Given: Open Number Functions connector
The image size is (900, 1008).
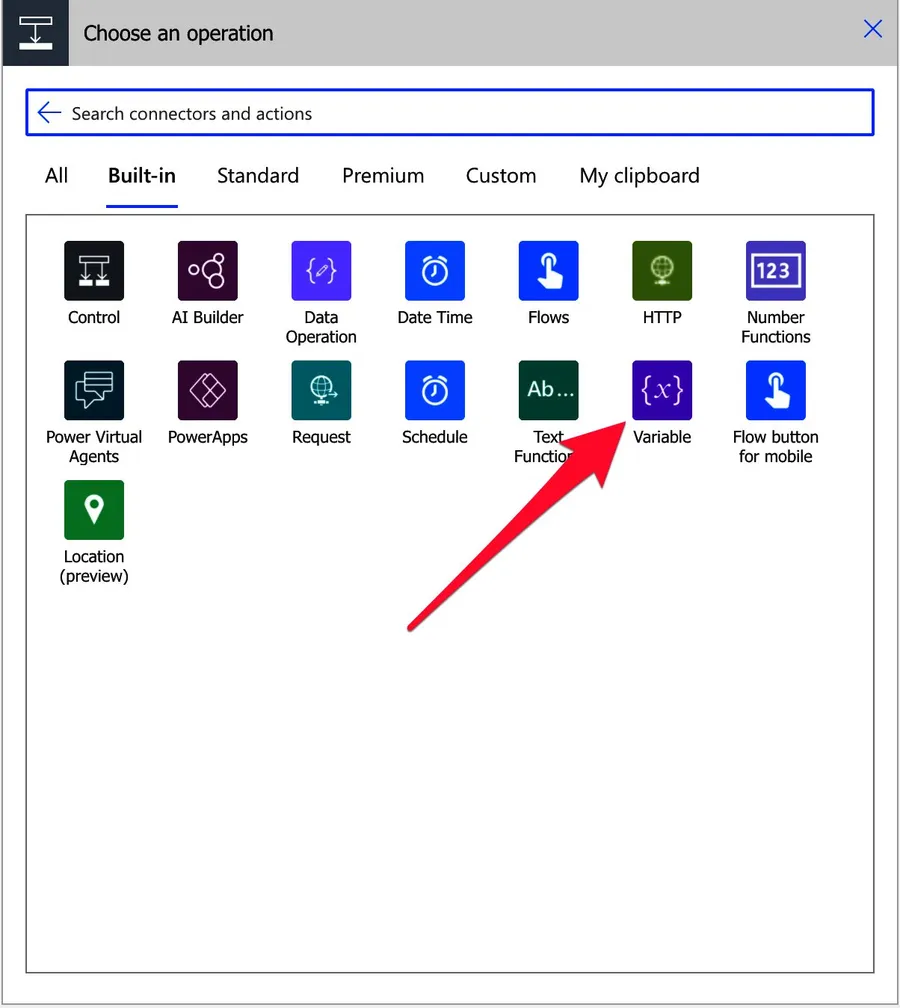Looking at the screenshot, I should tap(775, 271).
